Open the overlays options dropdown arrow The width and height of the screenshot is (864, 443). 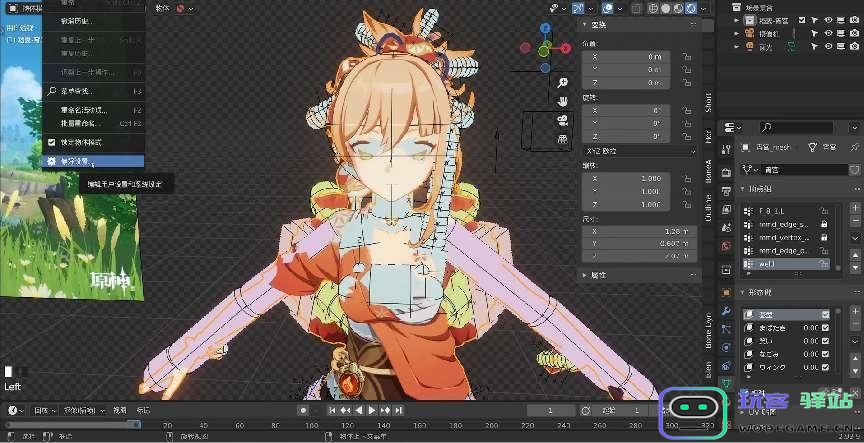point(620,8)
